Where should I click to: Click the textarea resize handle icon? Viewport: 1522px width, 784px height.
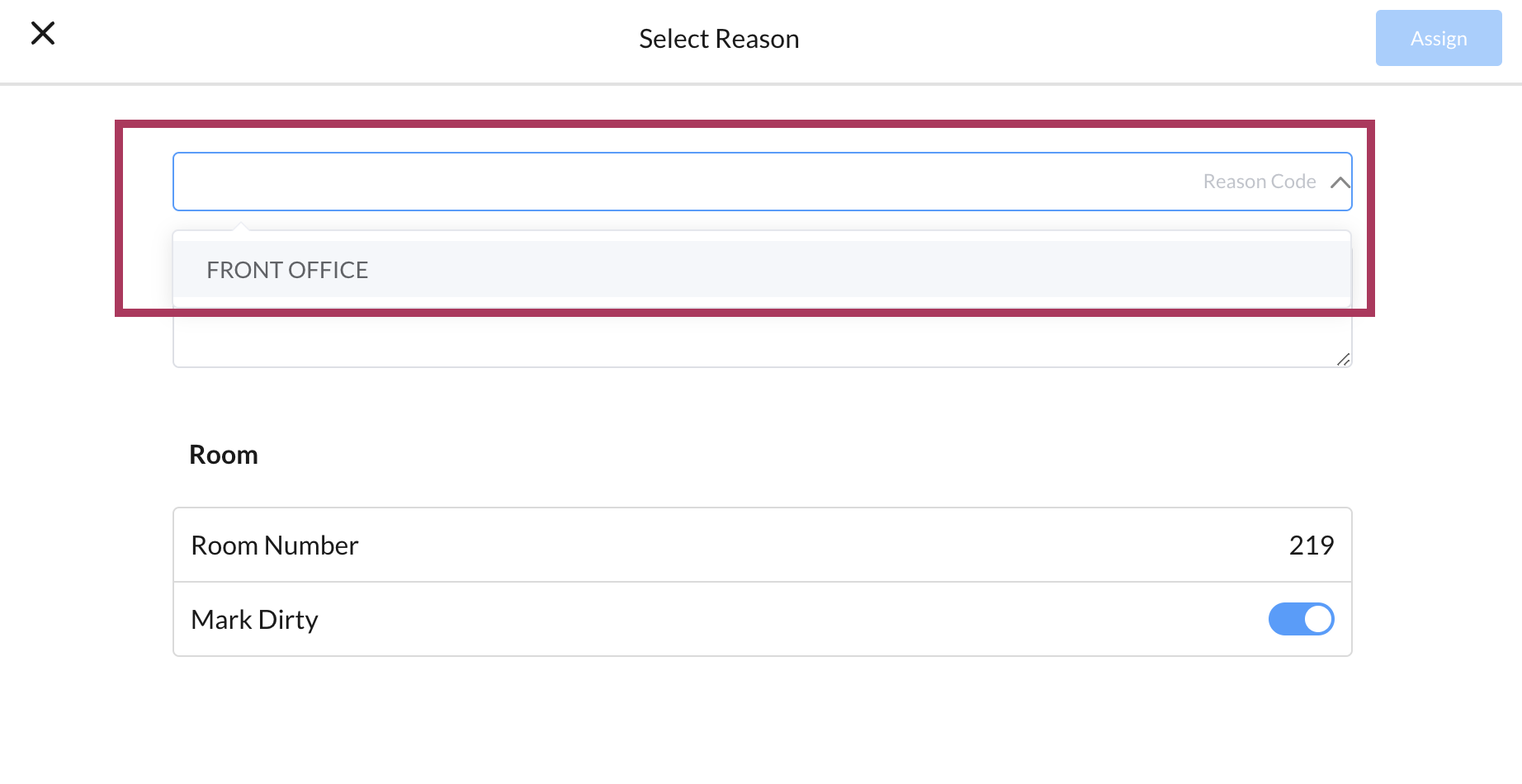(1344, 359)
